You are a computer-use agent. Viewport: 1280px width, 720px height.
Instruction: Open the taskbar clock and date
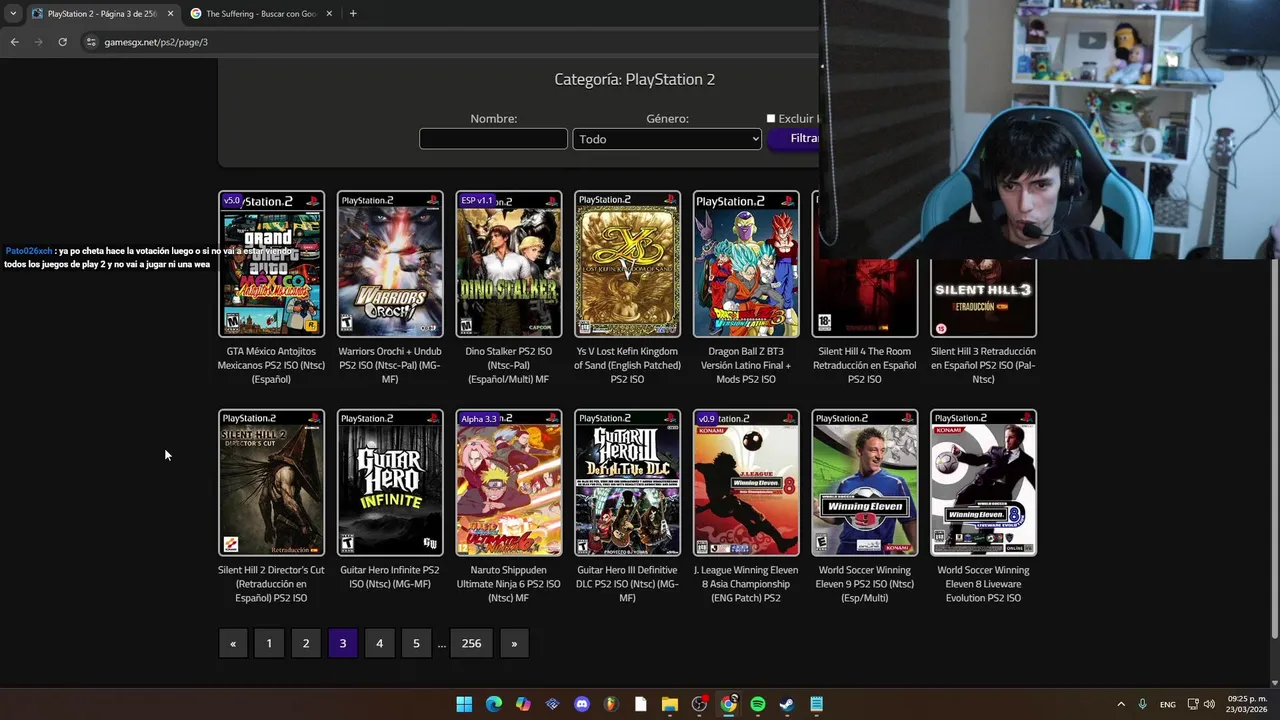pyautogui.click(x=1247, y=704)
